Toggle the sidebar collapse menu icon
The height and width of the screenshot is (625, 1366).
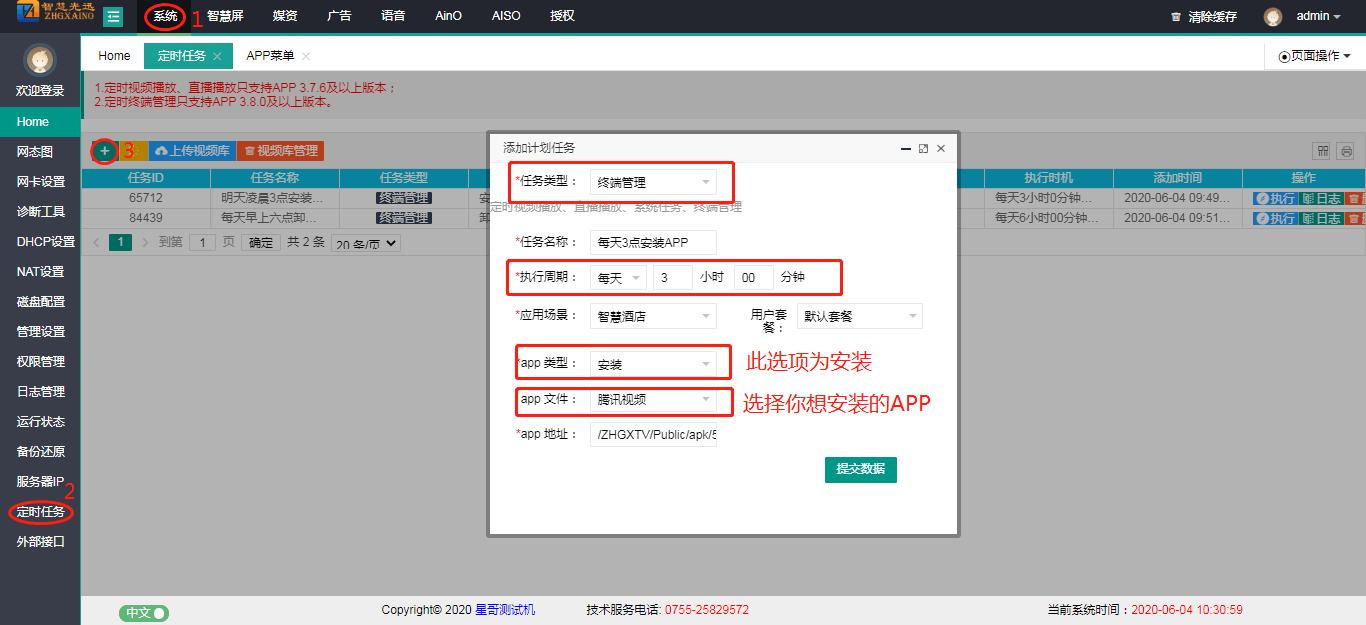click(x=113, y=16)
